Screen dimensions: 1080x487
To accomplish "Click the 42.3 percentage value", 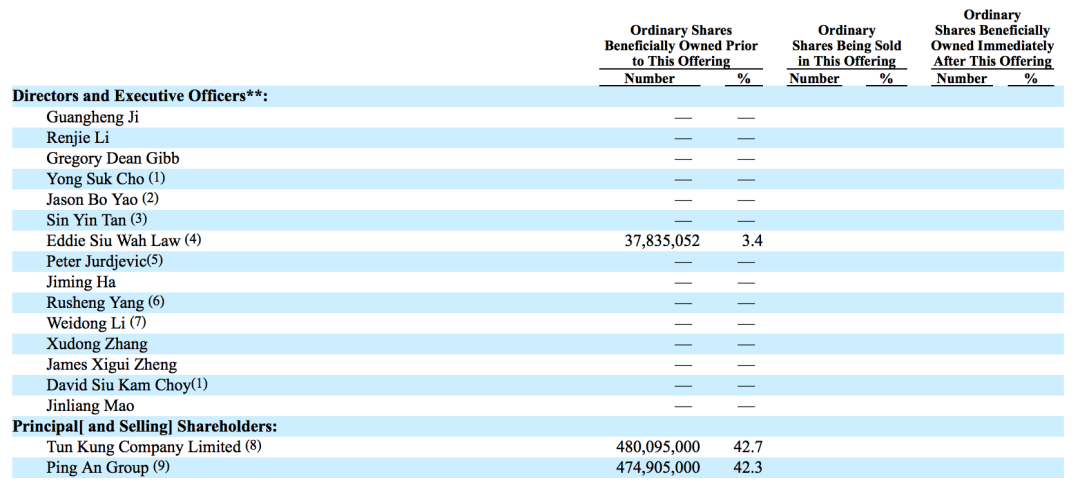I will (x=749, y=468).
